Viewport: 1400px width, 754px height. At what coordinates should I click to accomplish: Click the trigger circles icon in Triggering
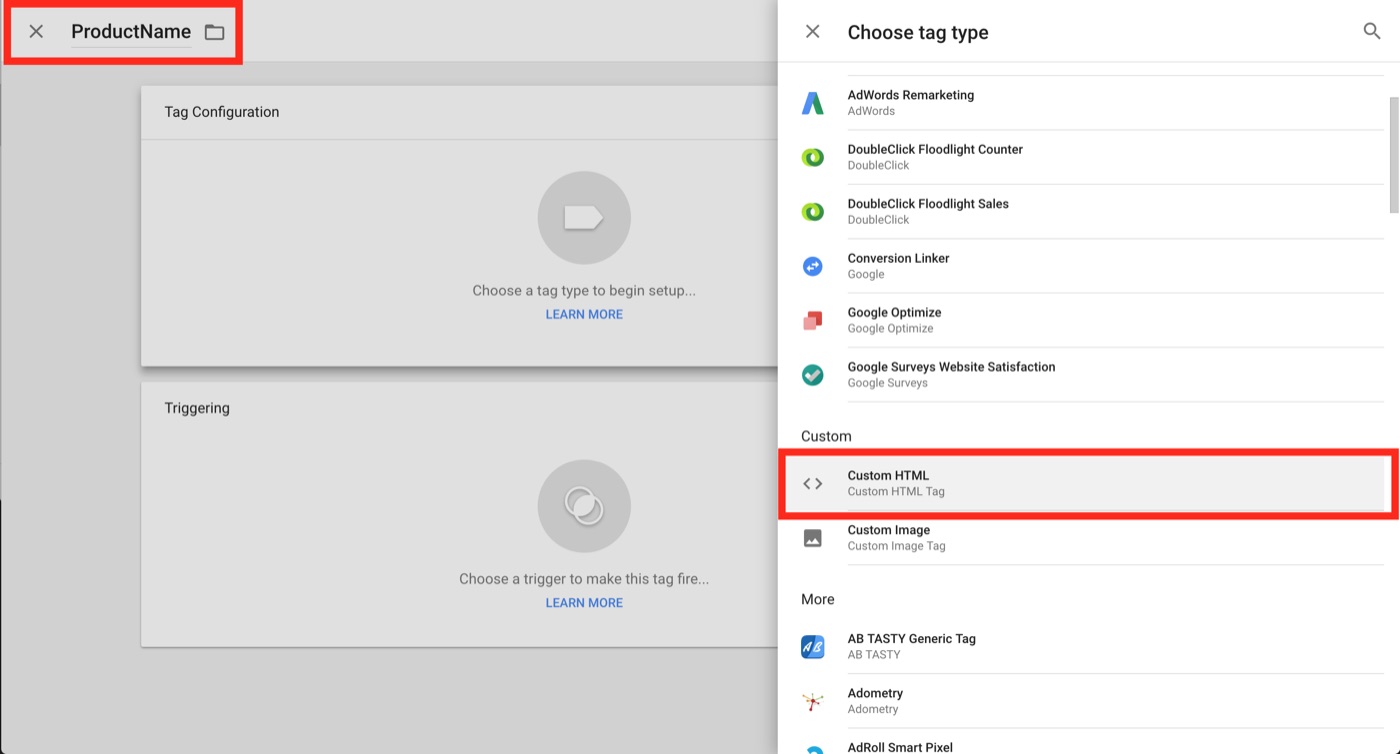[584, 506]
